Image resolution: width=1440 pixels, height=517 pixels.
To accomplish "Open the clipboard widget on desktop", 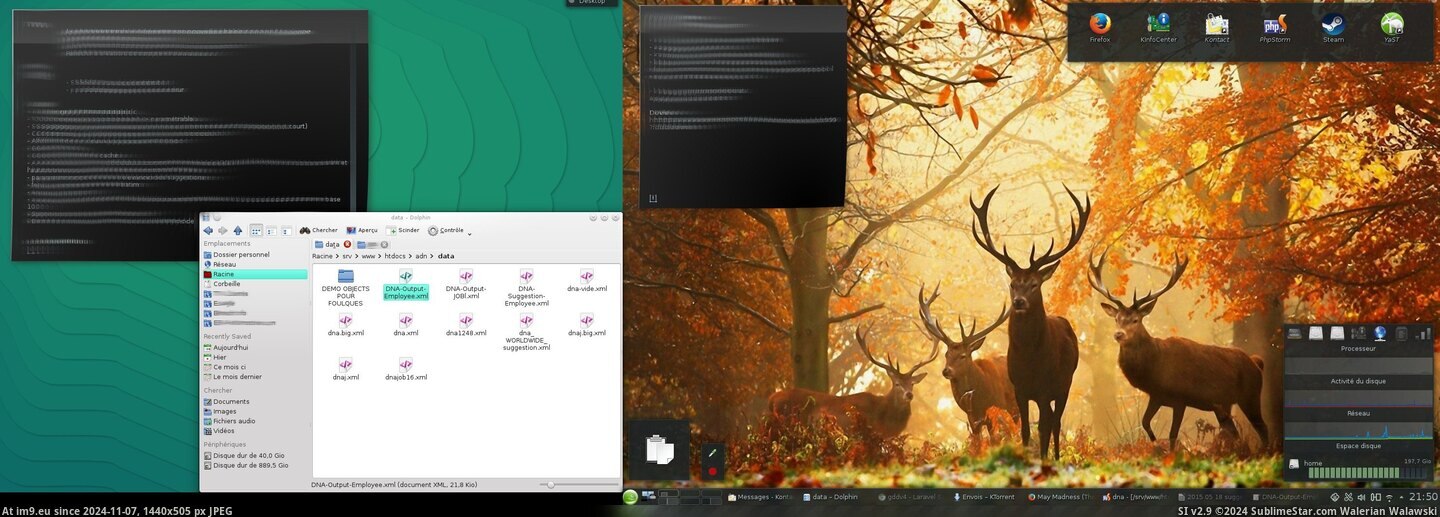I will click(x=659, y=449).
